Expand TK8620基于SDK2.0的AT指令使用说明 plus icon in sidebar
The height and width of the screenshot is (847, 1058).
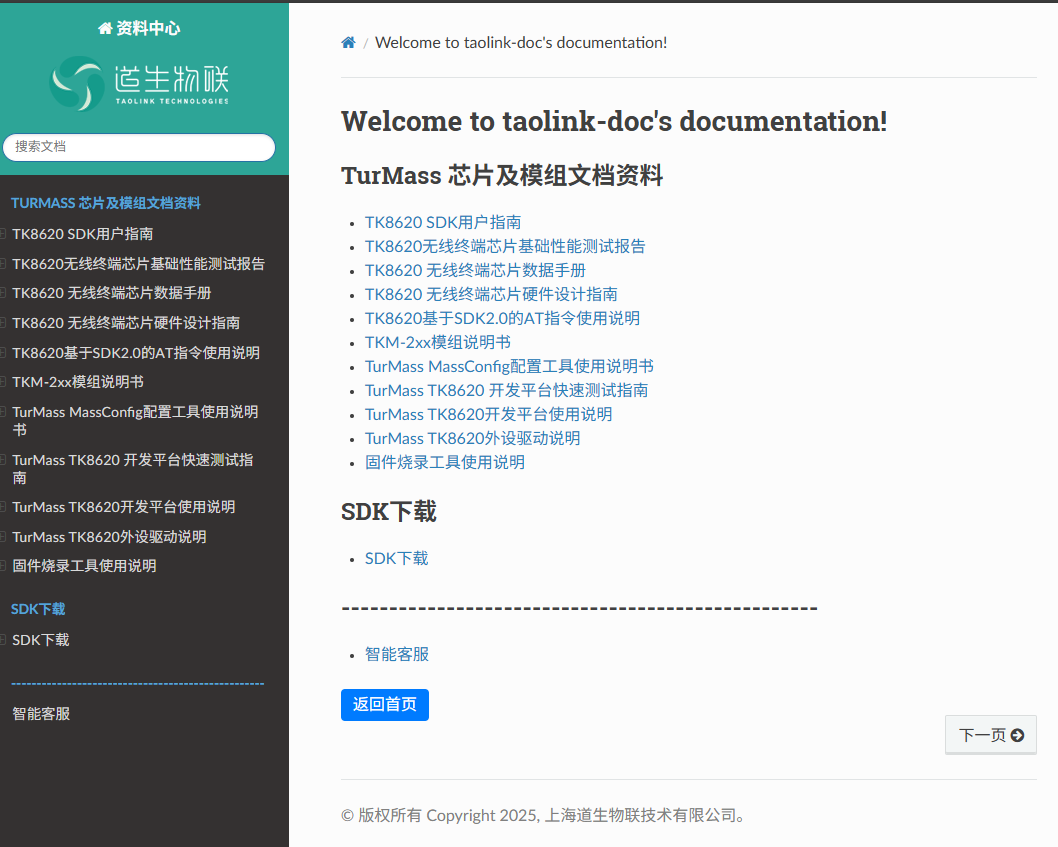[x=3, y=352]
